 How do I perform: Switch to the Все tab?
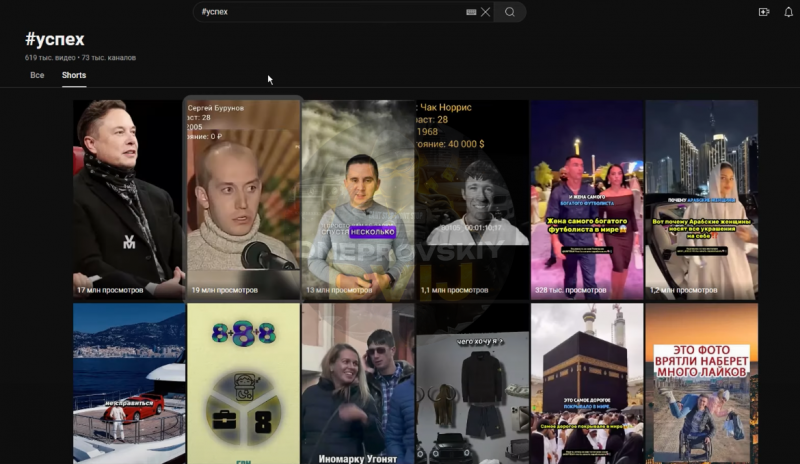click(37, 75)
